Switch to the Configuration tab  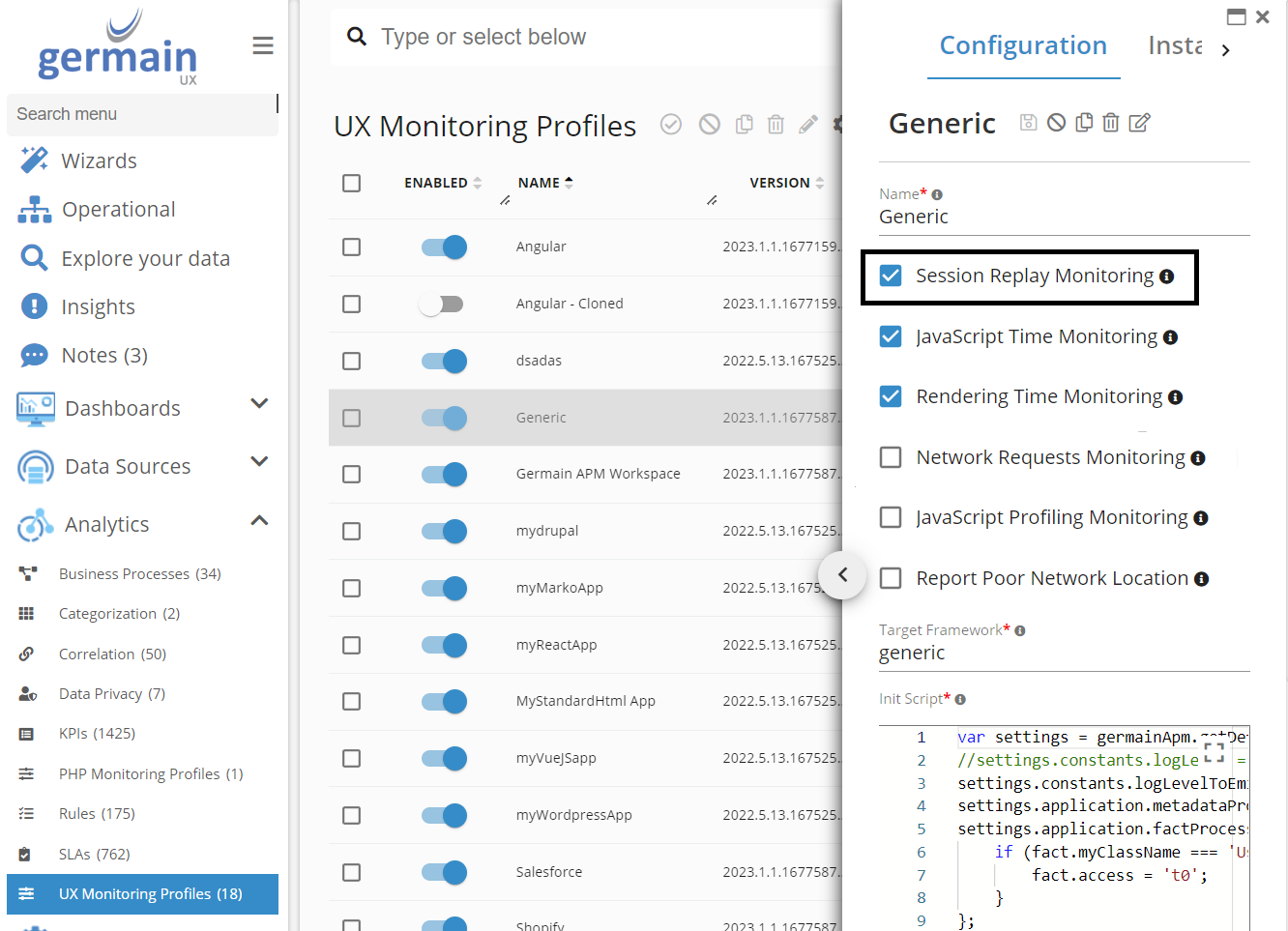pyautogui.click(x=1023, y=45)
